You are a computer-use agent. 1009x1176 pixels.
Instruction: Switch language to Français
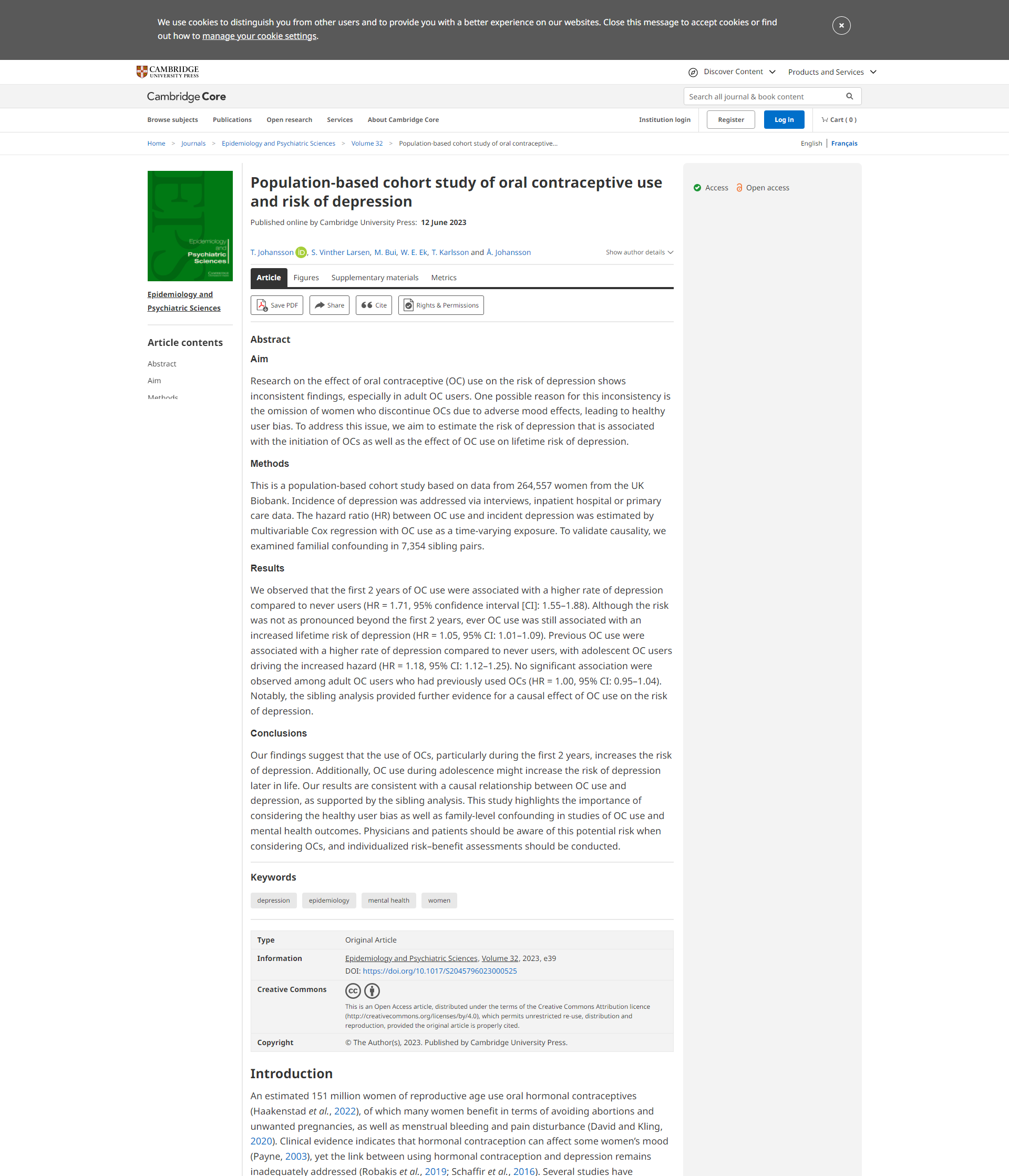(844, 144)
